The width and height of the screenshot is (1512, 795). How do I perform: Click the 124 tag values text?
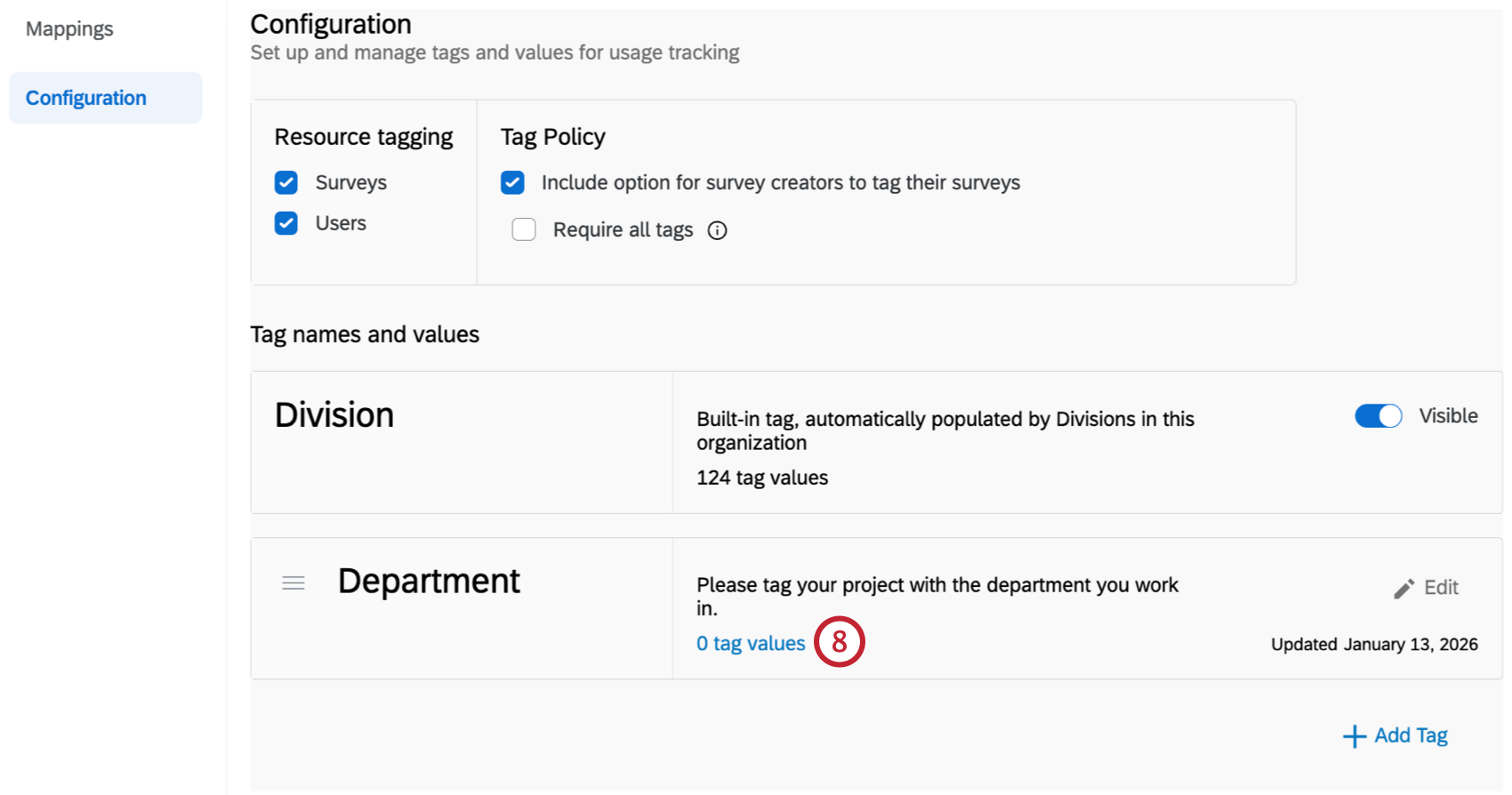point(762,478)
